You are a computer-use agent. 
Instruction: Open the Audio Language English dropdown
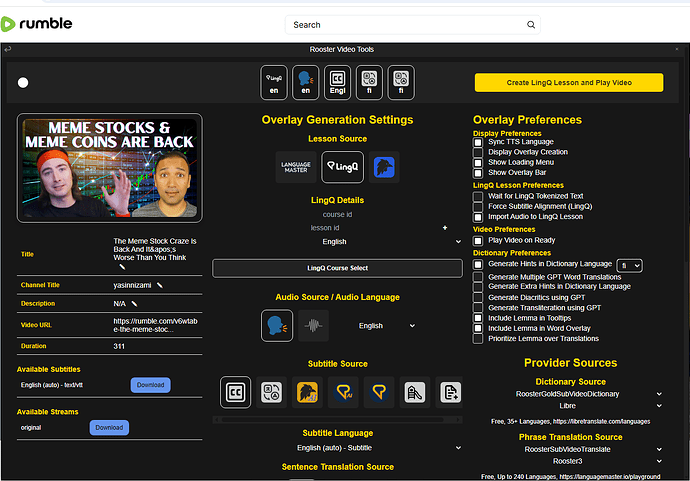[x=387, y=326]
